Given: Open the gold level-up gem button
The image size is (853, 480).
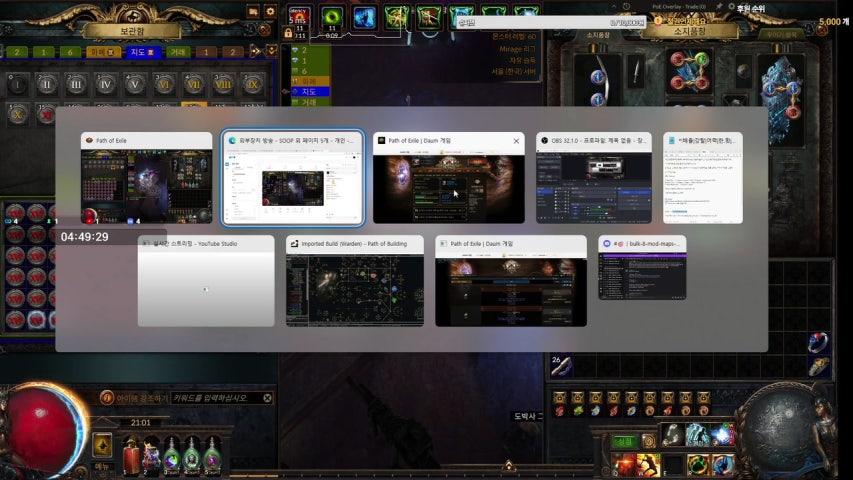Looking at the screenshot, I should pos(102,446).
